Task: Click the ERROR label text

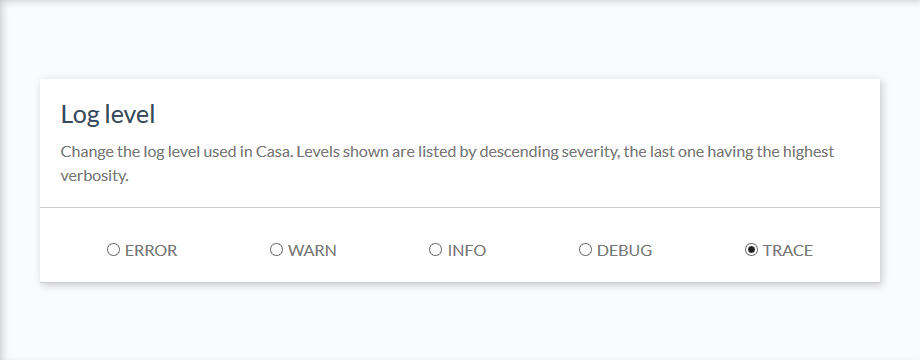Action: click(151, 250)
